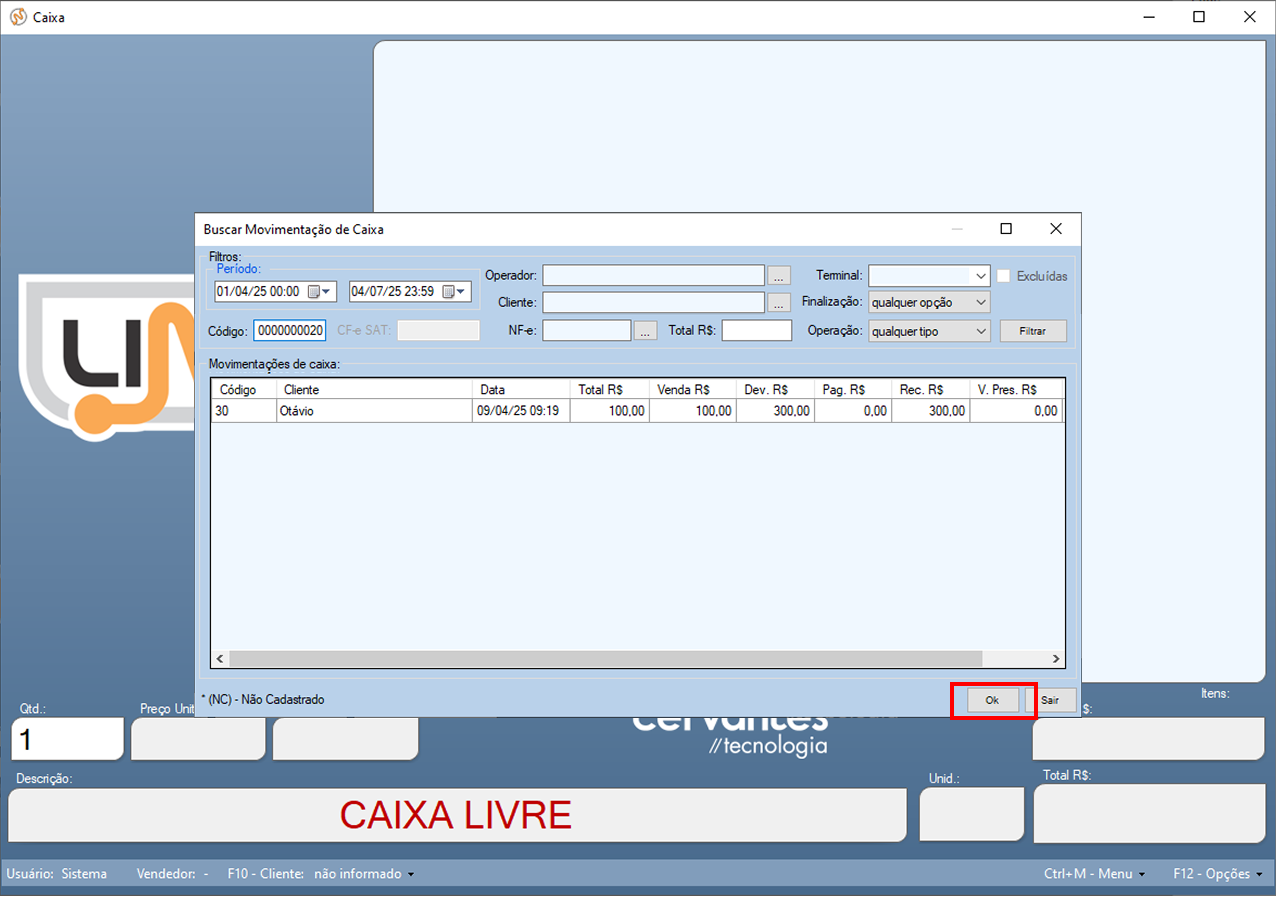Toggle the Excluídas checkbox
Image resolution: width=1276 pixels, height=897 pixels.
[1004, 276]
